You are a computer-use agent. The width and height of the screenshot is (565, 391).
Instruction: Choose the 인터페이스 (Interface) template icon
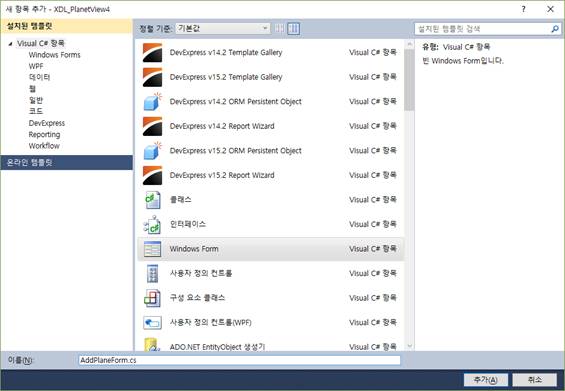[x=152, y=224]
